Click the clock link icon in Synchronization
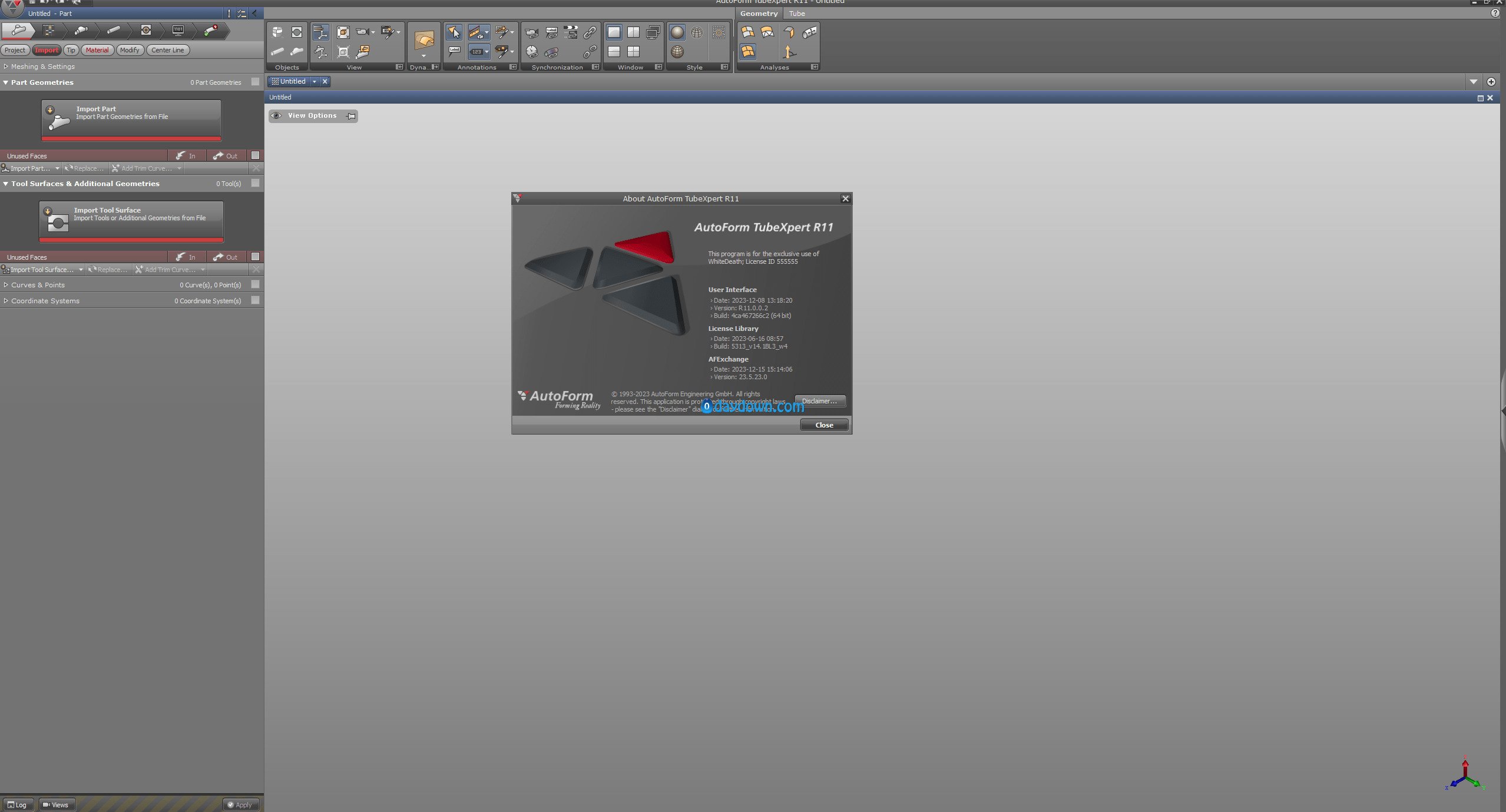This screenshot has height=812, width=1506. 532,52
